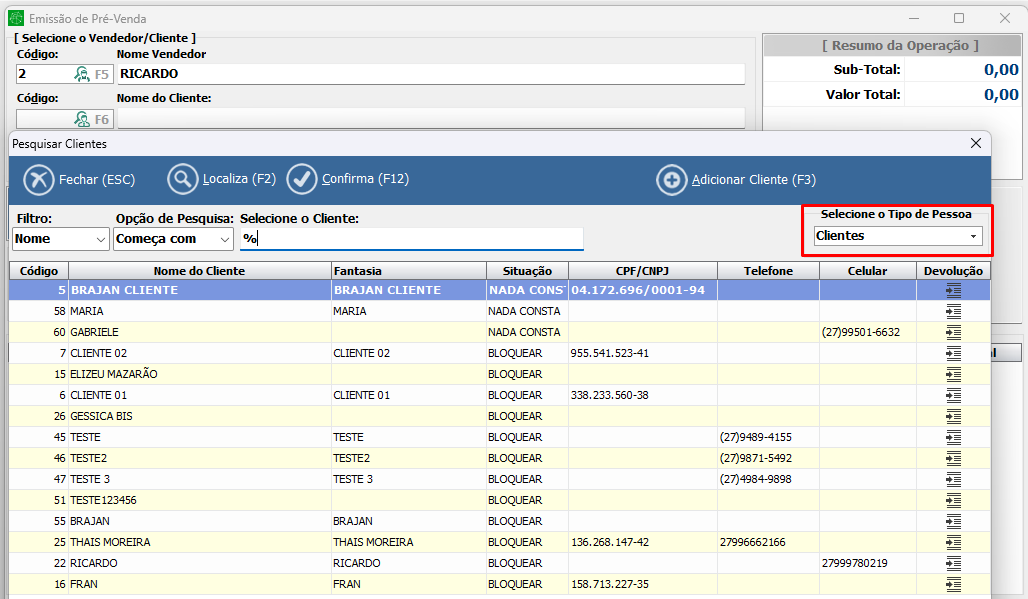Screen dimensions: 1028x599
Task: Click the Devolução icon for GABRIELE row
Action: pyautogui.click(x=953, y=332)
